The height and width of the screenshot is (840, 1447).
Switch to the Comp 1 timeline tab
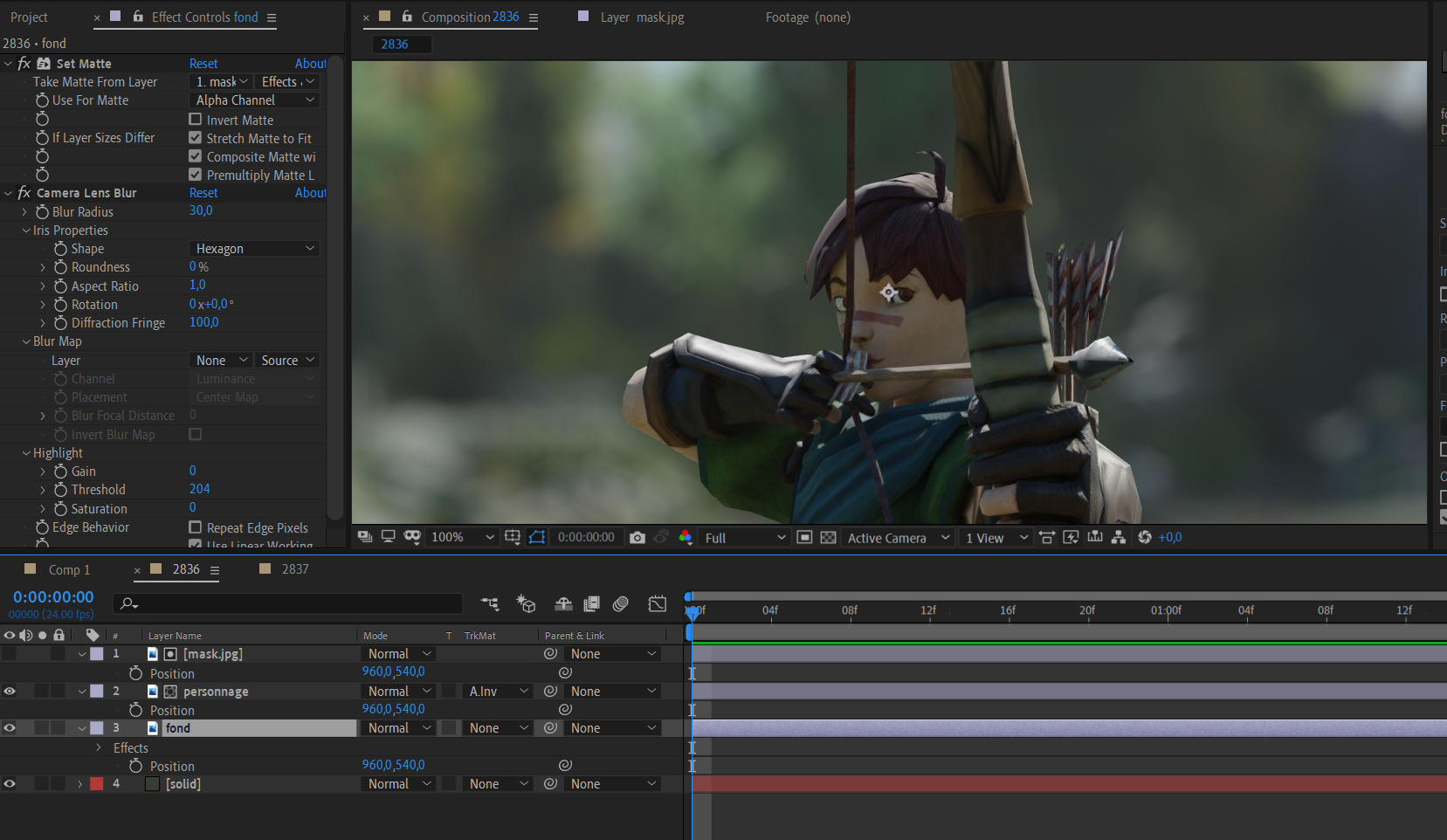click(69, 570)
